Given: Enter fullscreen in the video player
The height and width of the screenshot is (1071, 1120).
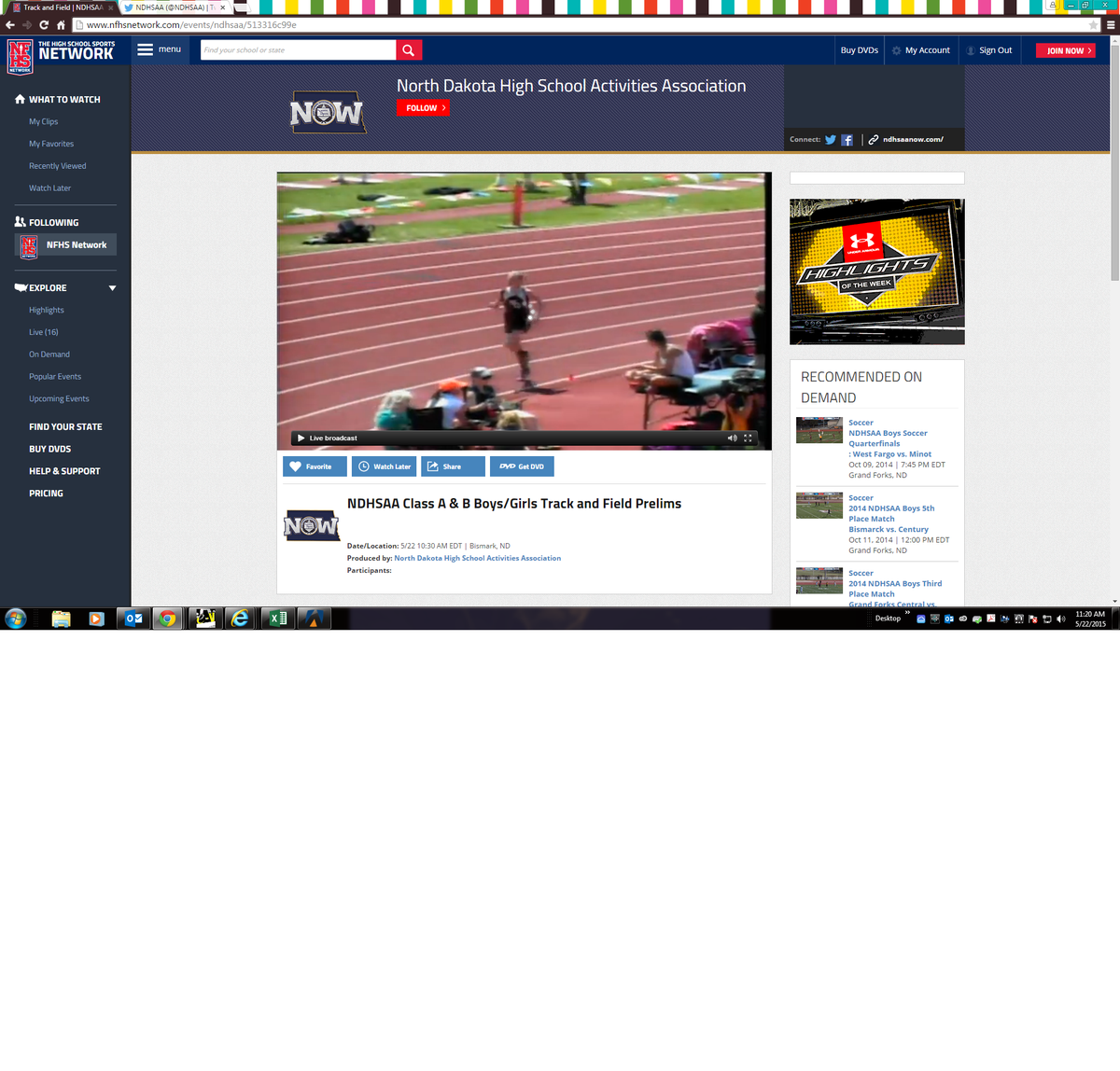Looking at the screenshot, I should point(748,438).
